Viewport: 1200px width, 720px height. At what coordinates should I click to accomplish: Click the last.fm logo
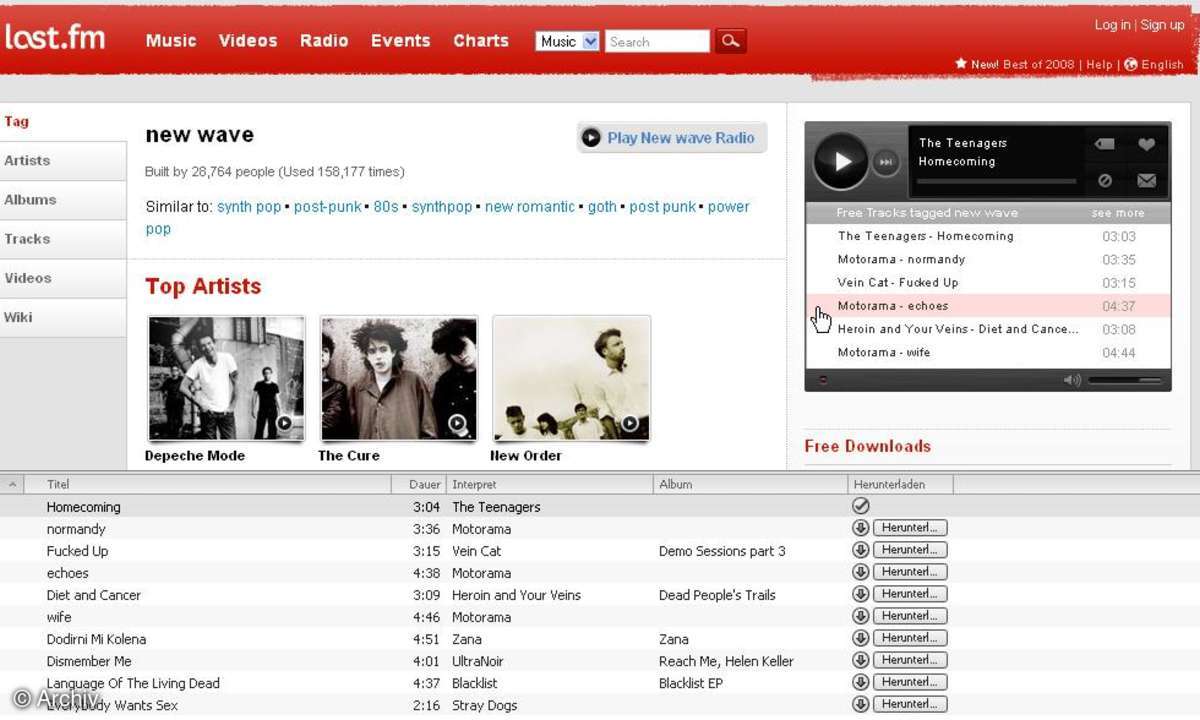coord(55,39)
